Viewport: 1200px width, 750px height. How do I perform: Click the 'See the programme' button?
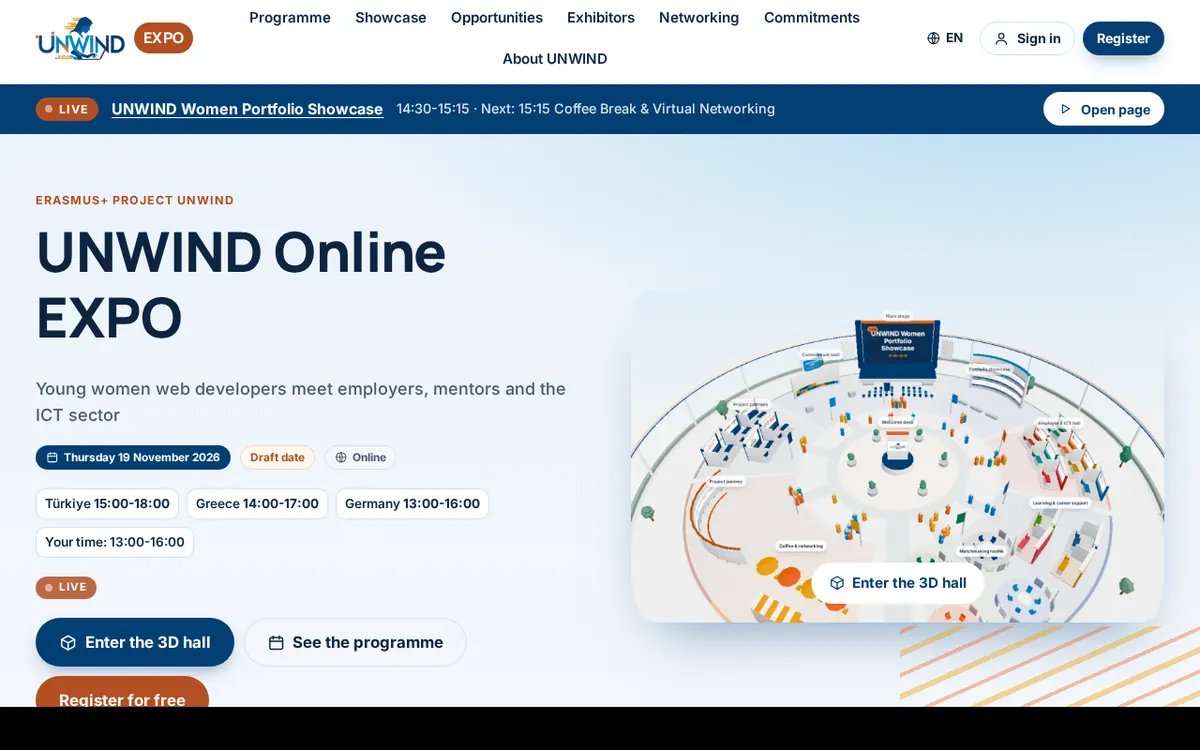coord(355,642)
